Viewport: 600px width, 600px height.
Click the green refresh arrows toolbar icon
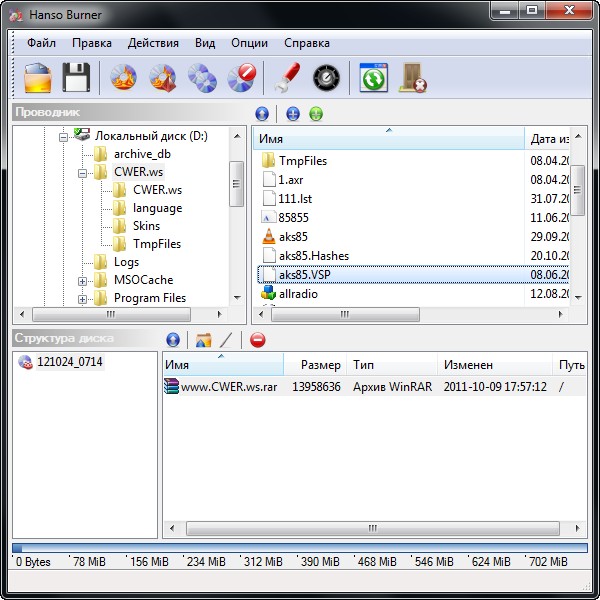(x=373, y=77)
